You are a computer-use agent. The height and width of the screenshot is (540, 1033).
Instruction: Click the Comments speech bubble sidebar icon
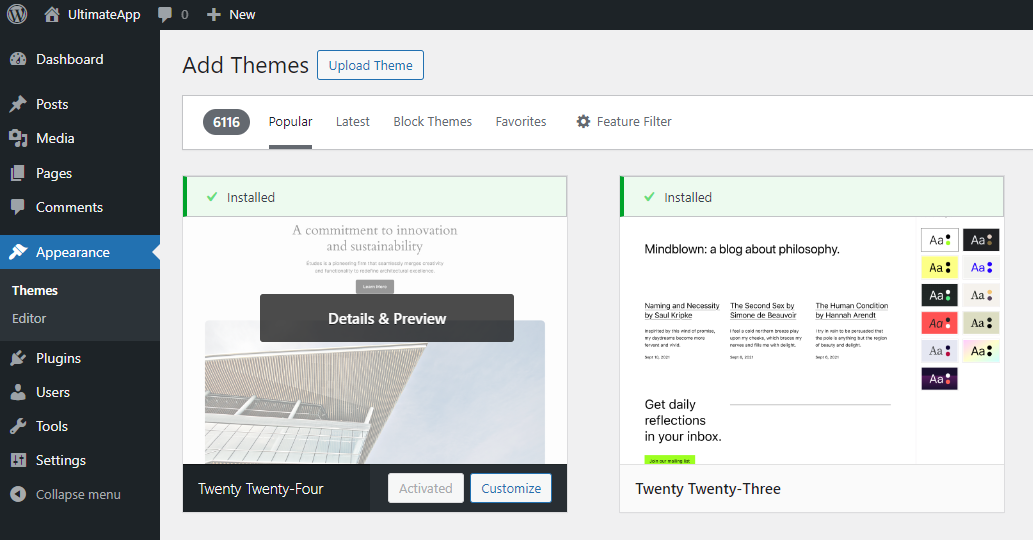point(18,207)
